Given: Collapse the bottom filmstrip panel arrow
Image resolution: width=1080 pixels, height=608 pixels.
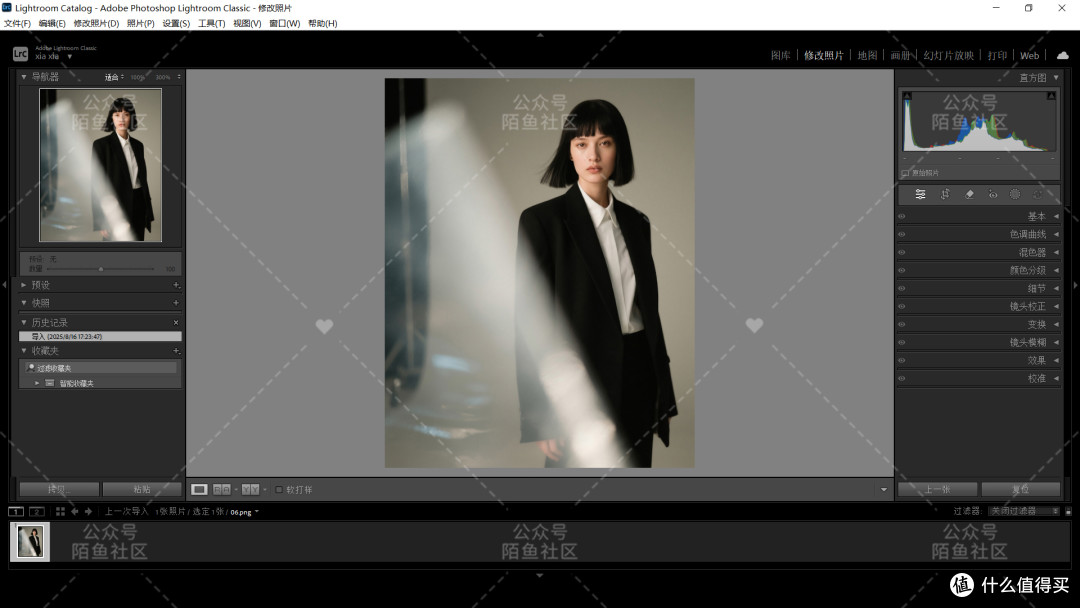Looking at the screenshot, I should (540, 575).
